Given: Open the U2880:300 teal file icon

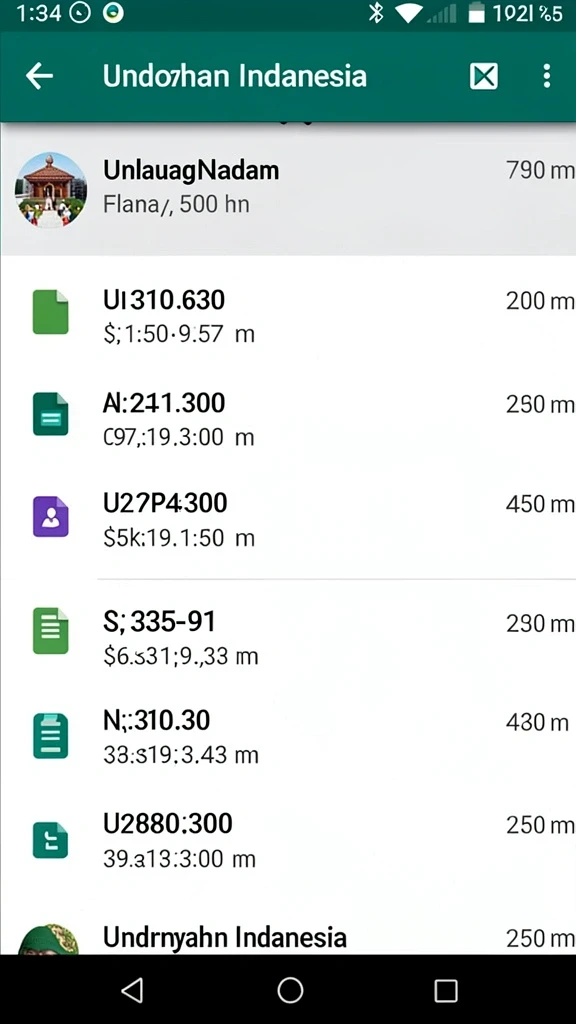Looking at the screenshot, I should pos(51,840).
